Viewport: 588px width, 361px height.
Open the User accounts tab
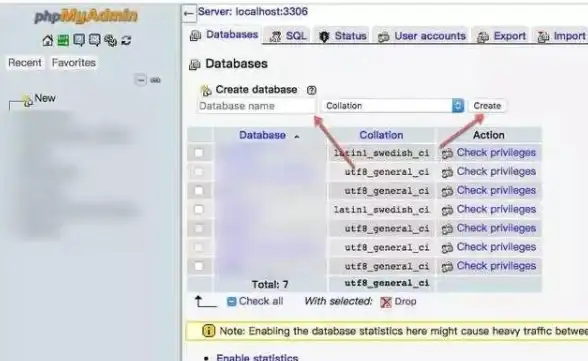point(422,36)
